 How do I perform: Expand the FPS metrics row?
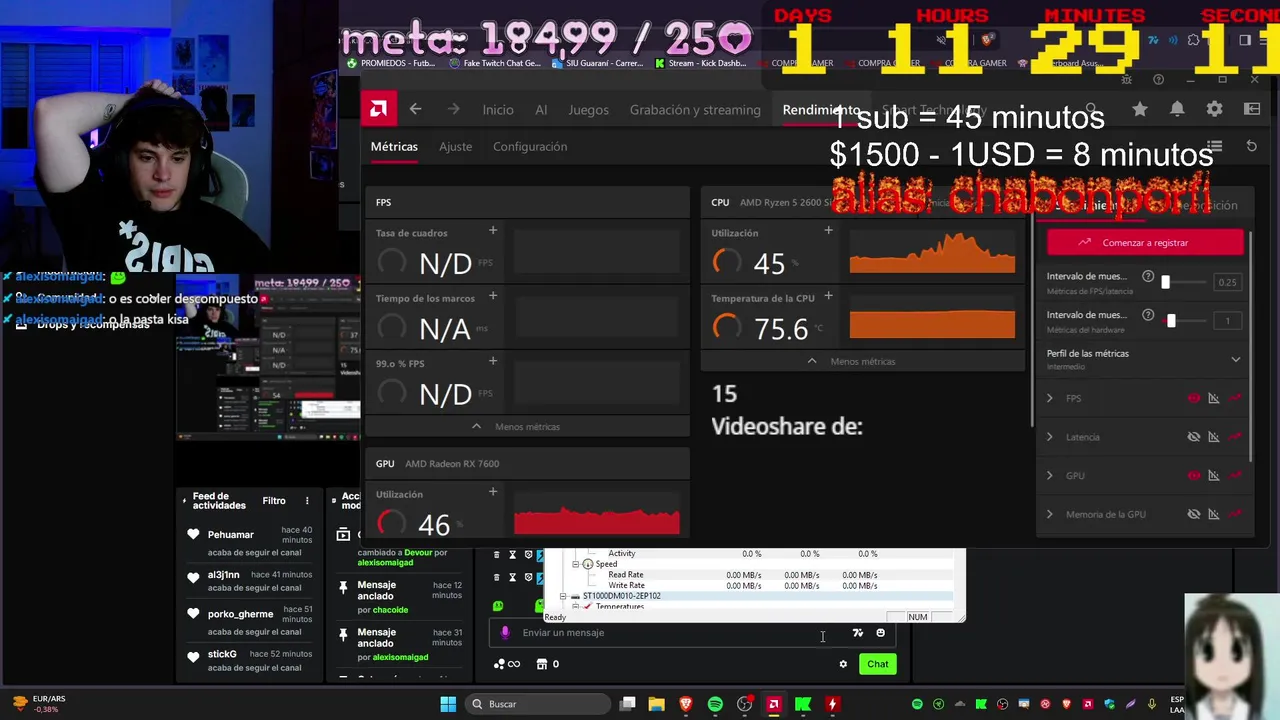click(1049, 398)
